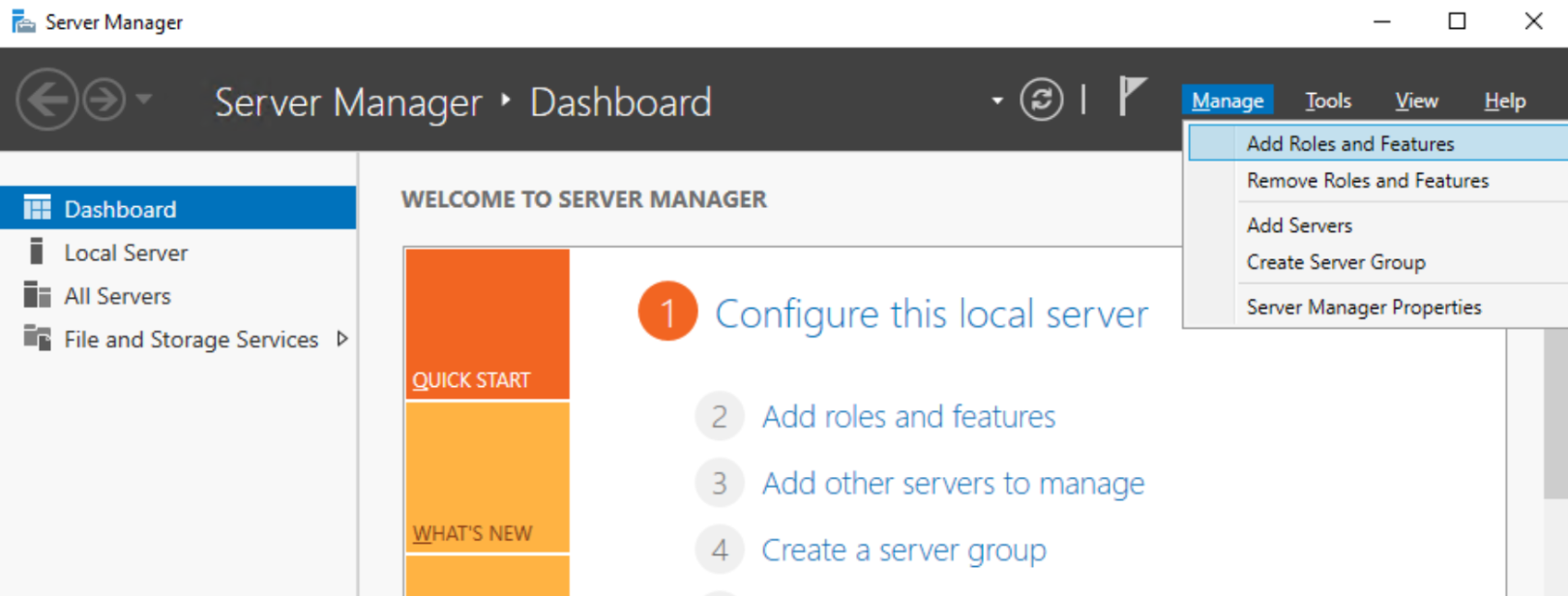Click the Back navigation arrow
1568x596 pixels.
[46, 100]
